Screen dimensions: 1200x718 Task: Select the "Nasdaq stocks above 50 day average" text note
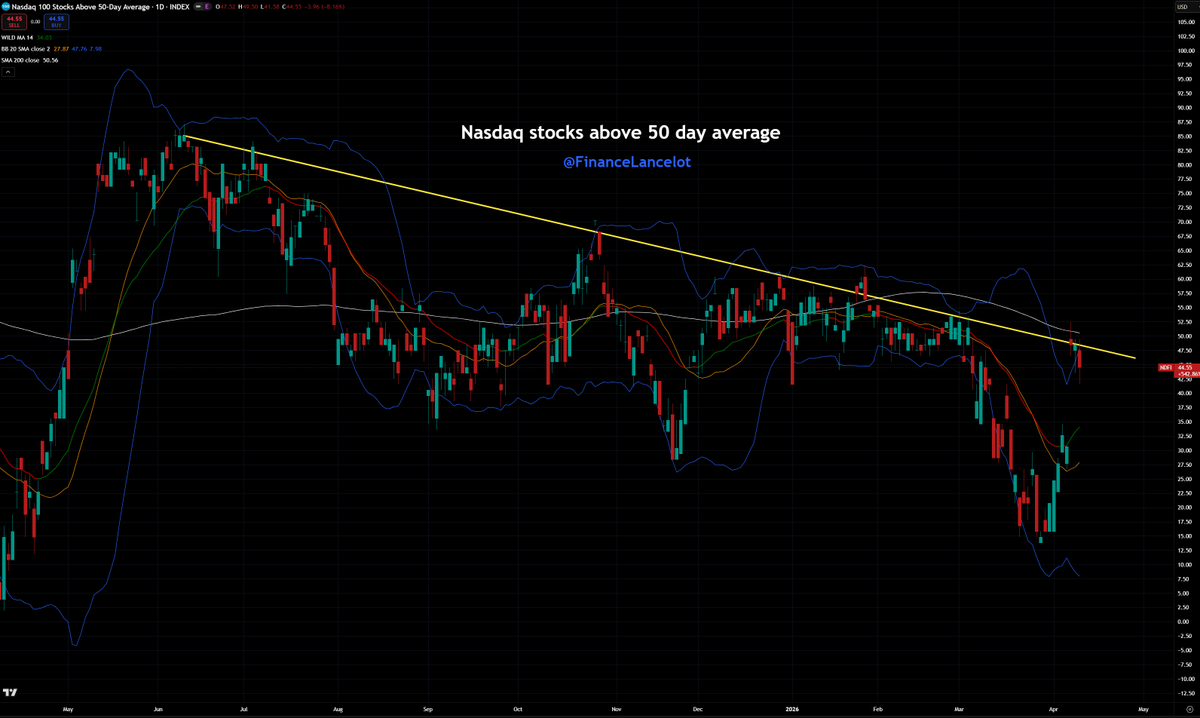point(620,132)
